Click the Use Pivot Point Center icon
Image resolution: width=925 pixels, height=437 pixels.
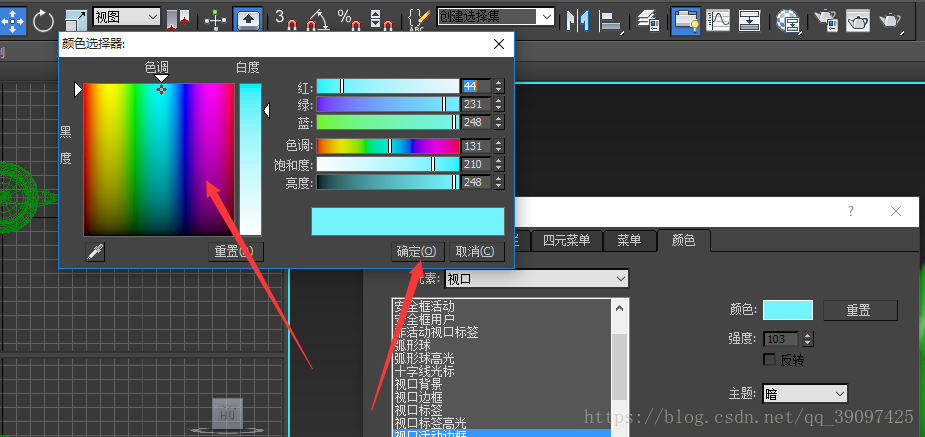coord(178,19)
